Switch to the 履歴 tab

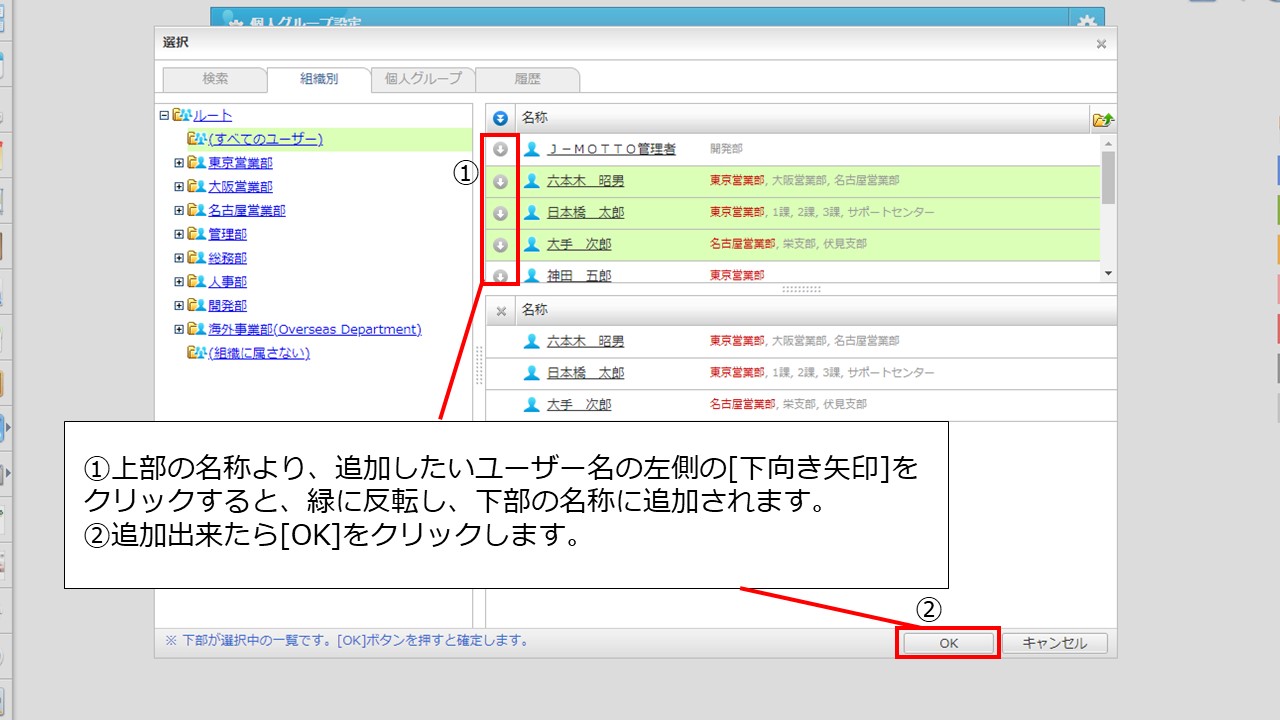point(528,79)
